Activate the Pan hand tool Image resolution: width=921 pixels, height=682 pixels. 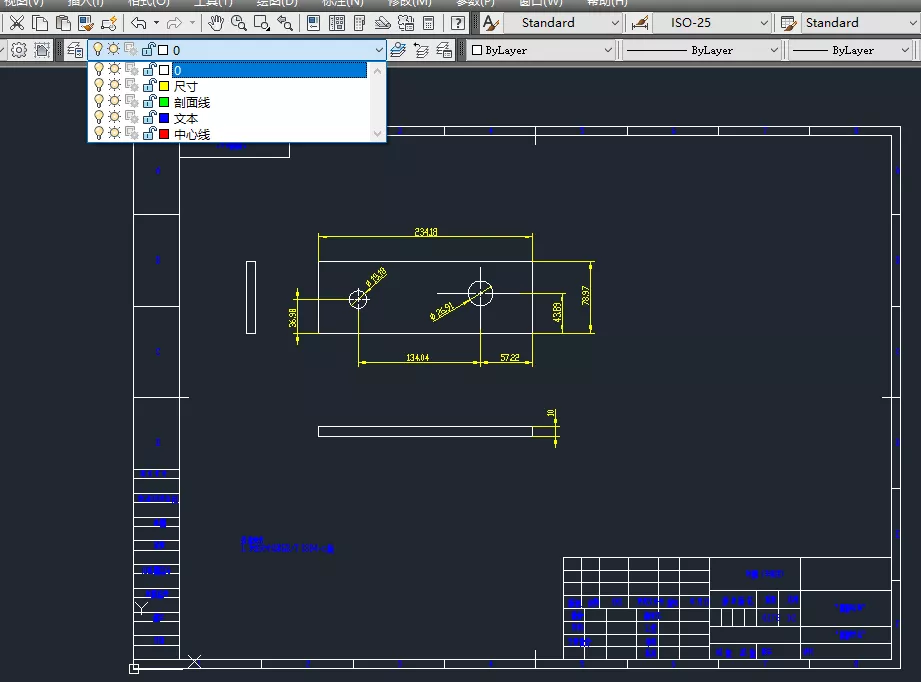(216, 23)
